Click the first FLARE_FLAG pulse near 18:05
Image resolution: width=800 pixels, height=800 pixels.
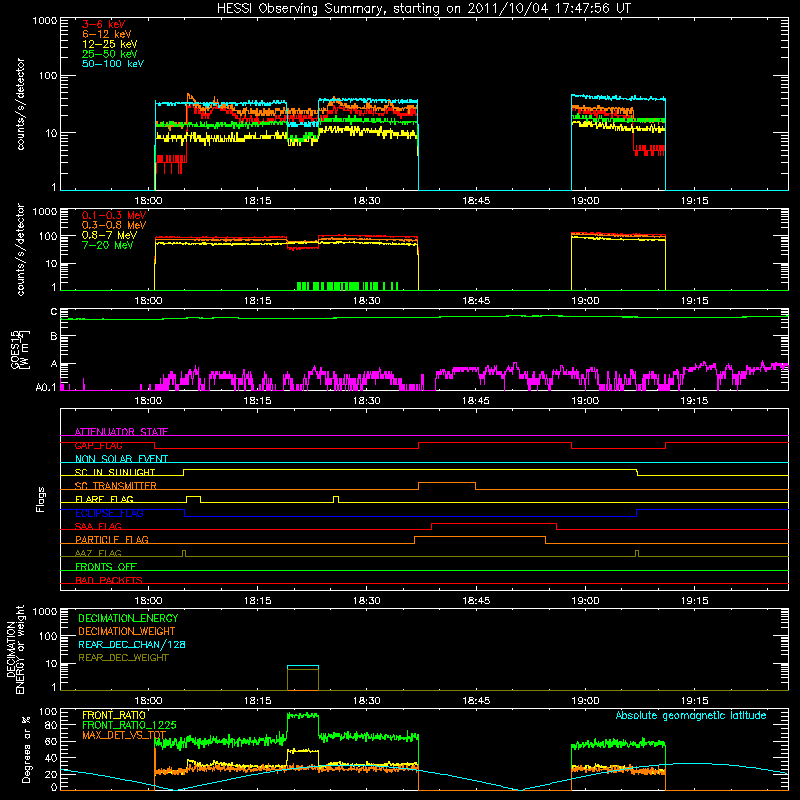pyautogui.click(x=193, y=499)
